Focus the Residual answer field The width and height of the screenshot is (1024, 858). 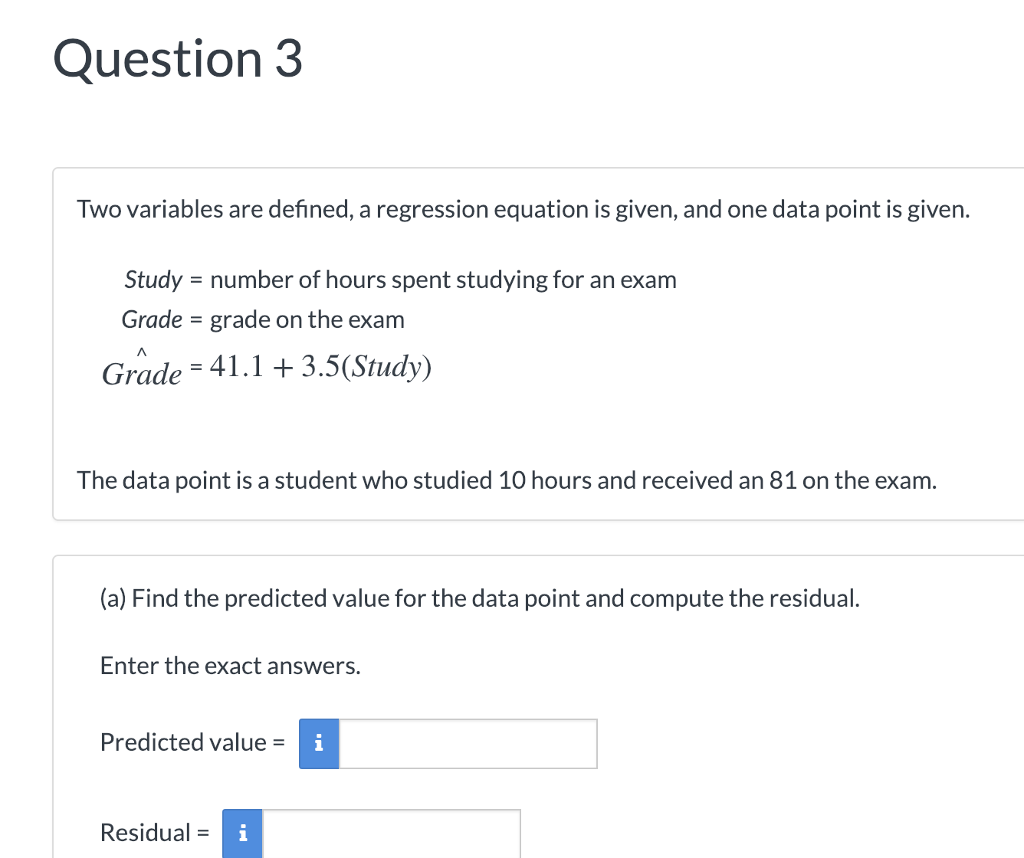pyautogui.click(x=391, y=833)
